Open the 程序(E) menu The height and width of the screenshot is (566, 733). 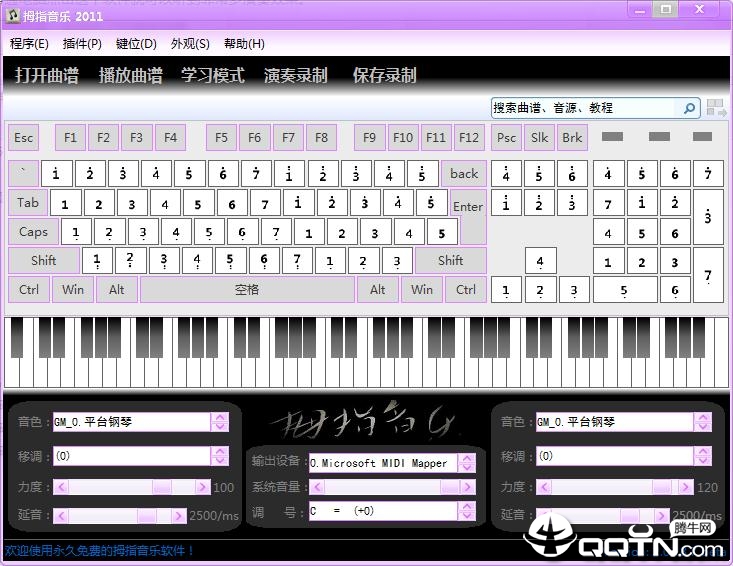pyautogui.click(x=29, y=44)
